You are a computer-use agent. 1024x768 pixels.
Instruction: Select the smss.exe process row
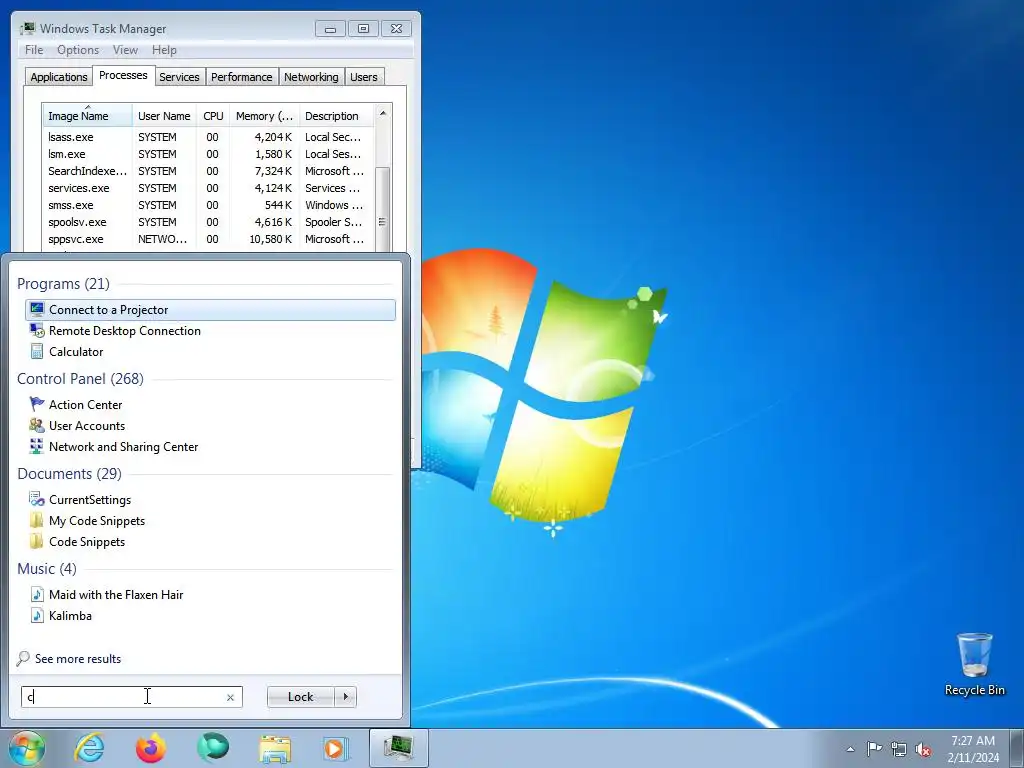208,205
